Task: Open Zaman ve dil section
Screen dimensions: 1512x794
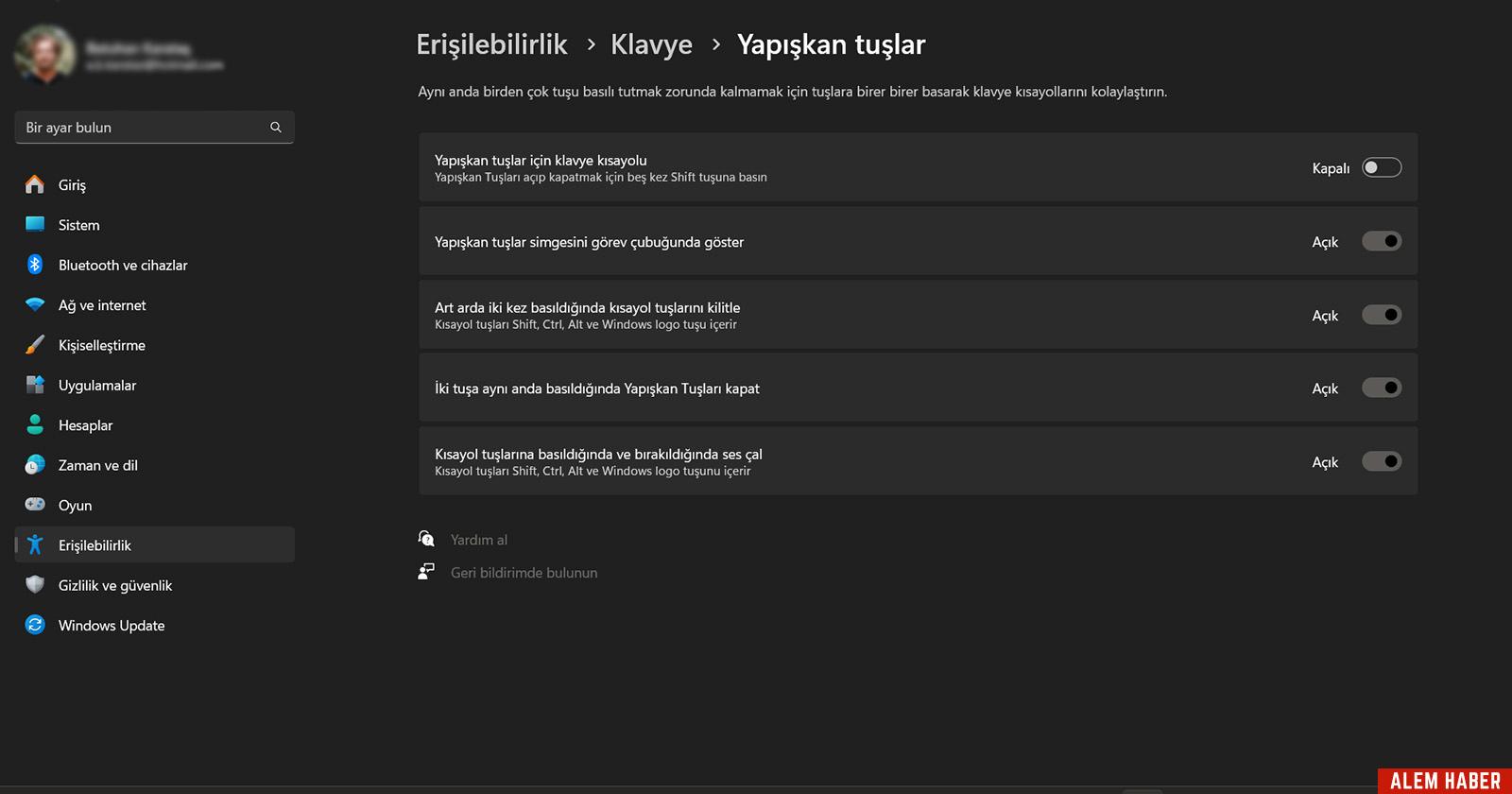Action: [x=154, y=465]
